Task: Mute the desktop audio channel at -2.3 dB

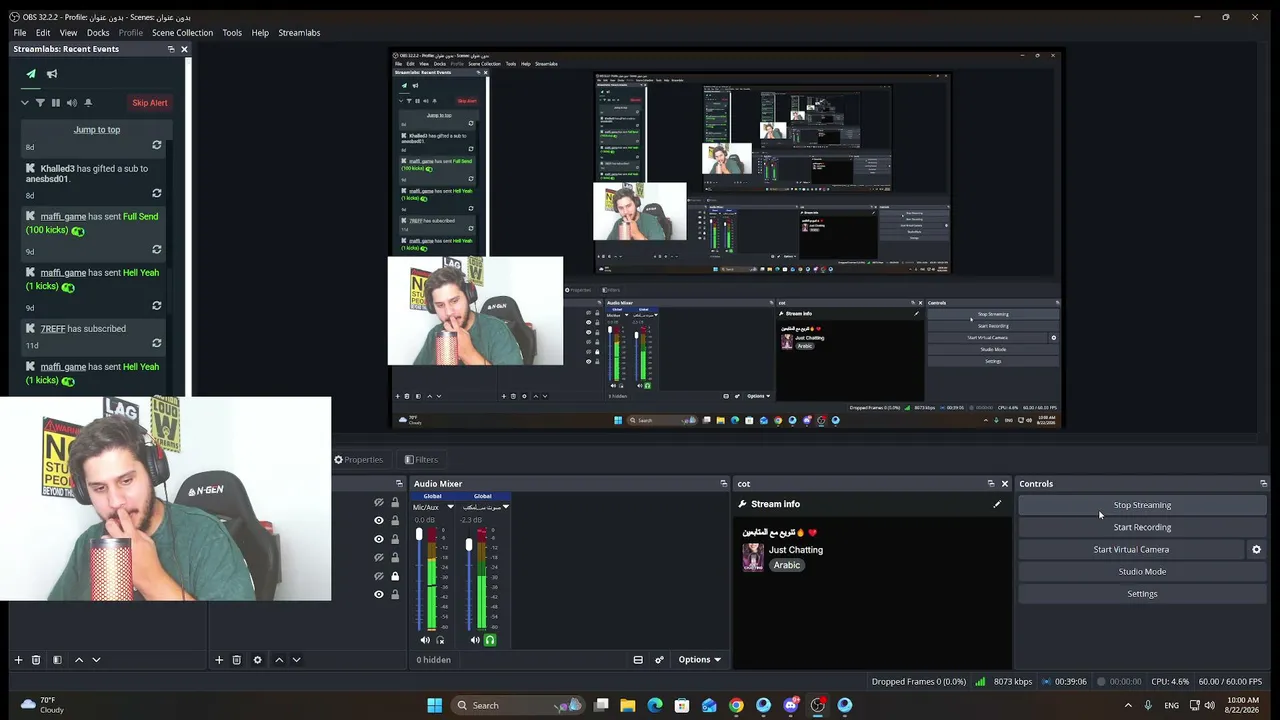Action: [x=475, y=640]
